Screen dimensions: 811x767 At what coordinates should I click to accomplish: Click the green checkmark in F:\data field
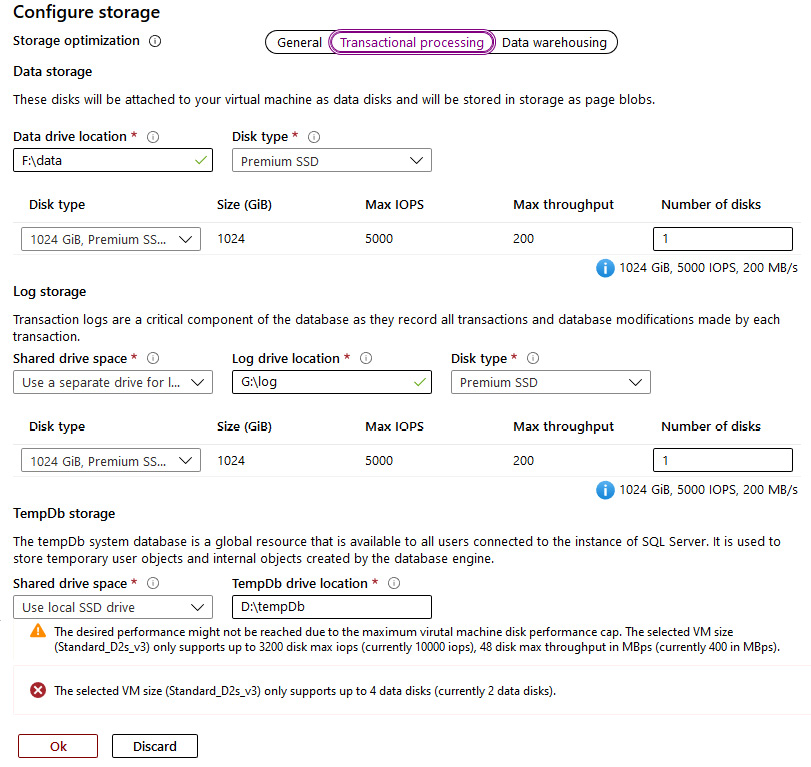[x=201, y=160]
